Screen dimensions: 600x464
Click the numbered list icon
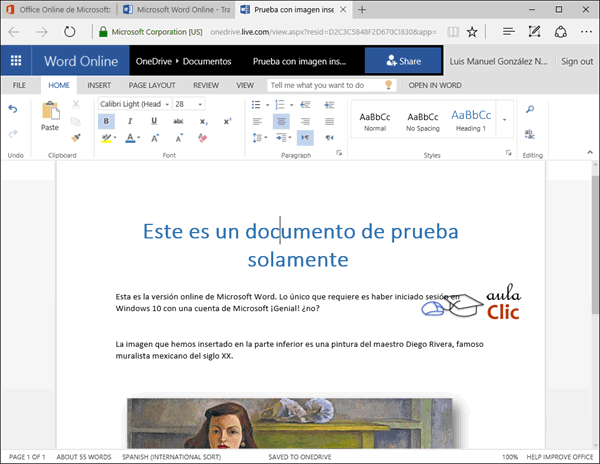coord(280,104)
